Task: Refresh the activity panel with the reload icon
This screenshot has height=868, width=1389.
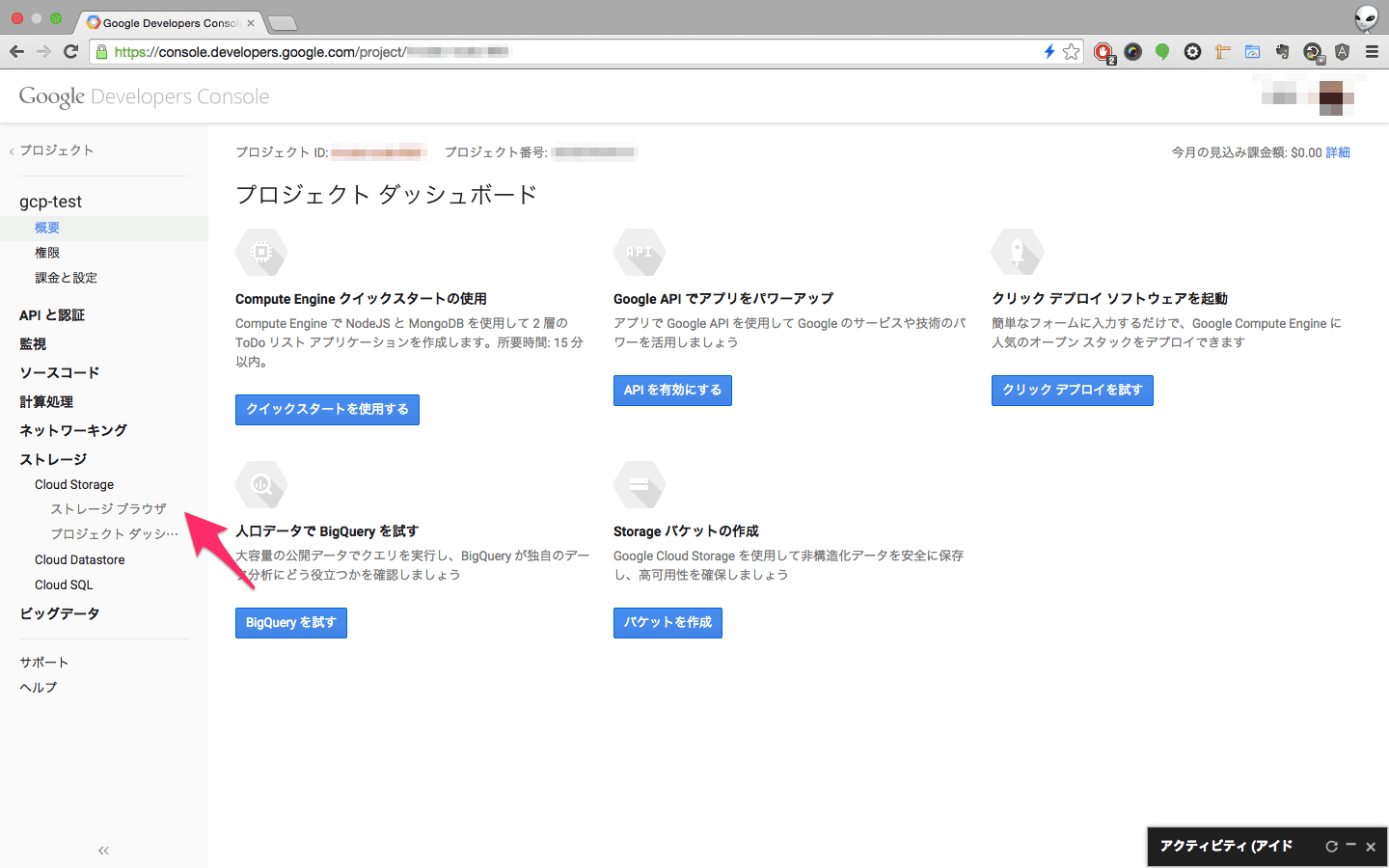Action: [x=1331, y=846]
